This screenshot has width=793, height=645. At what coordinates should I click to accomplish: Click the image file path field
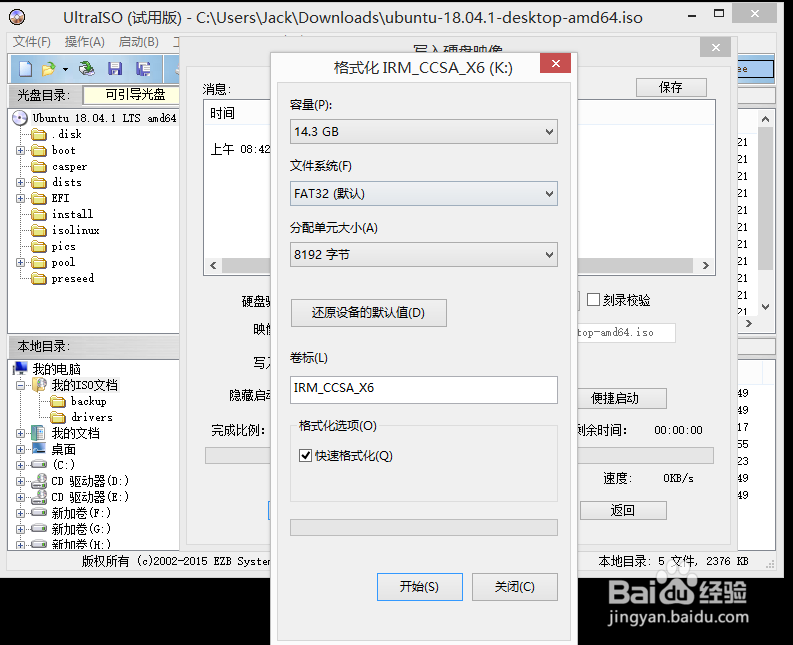626,333
